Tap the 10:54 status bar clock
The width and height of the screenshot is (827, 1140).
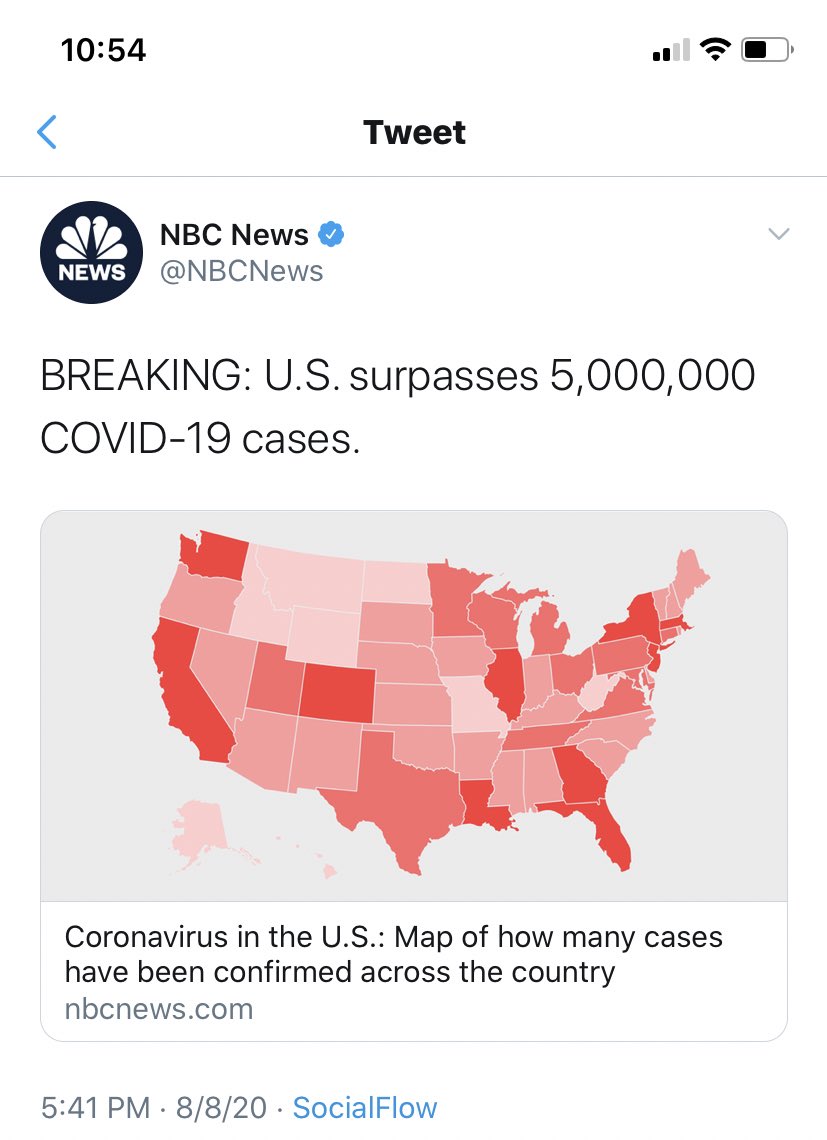pyautogui.click(x=103, y=50)
